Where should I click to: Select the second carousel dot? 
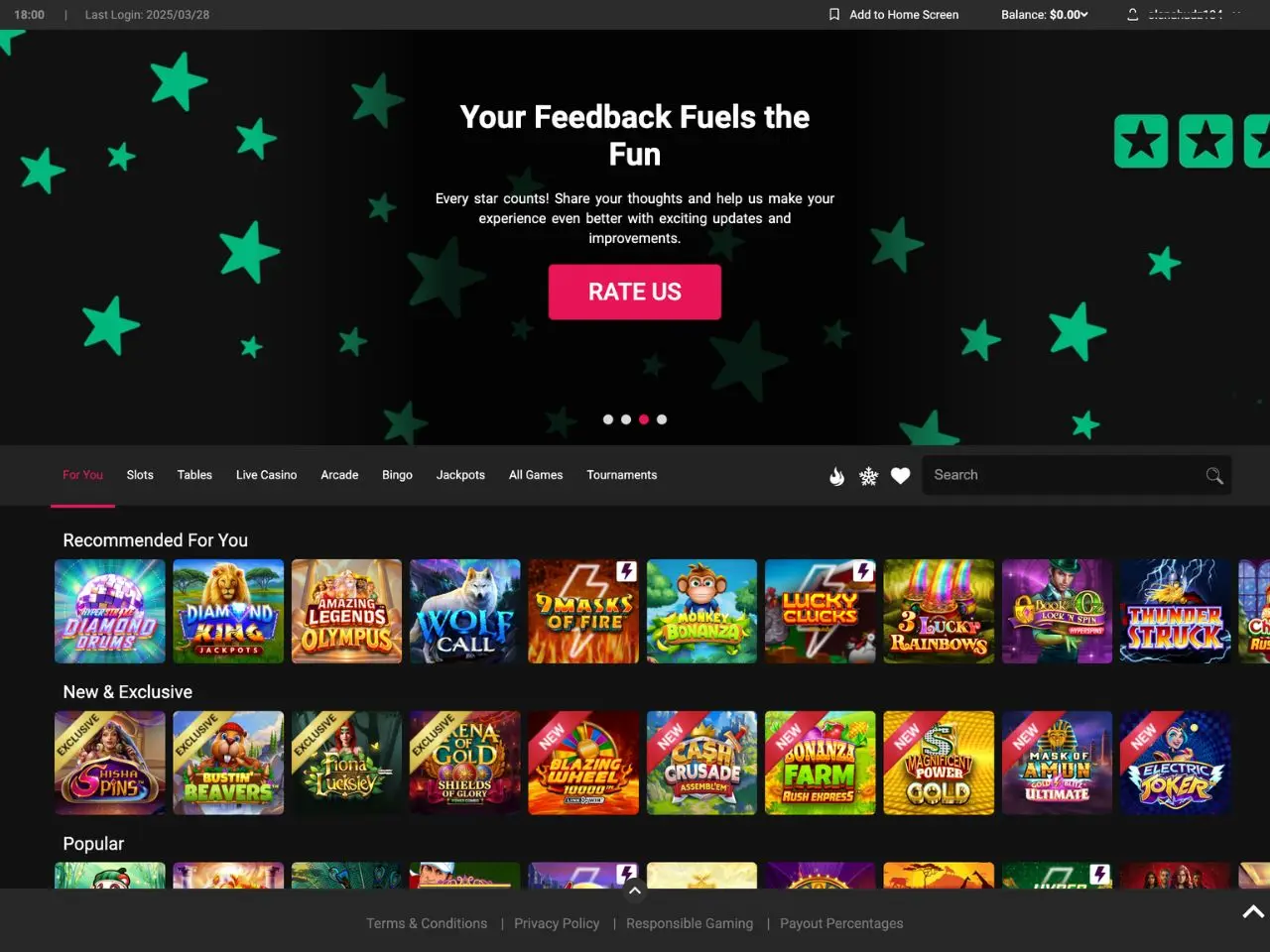(x=626, y=419)
